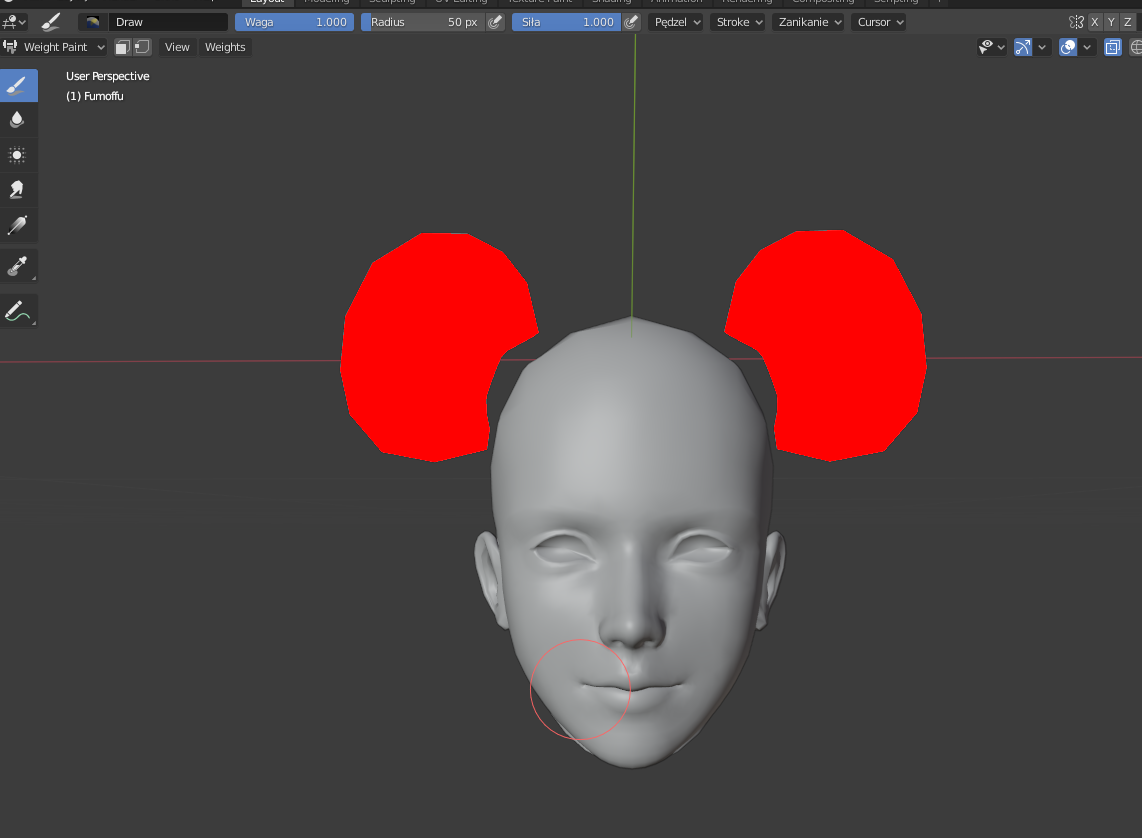Viewport: 1142px width, 838px height.
Task: Click the Siła strength slider
Action: [566, 22]
